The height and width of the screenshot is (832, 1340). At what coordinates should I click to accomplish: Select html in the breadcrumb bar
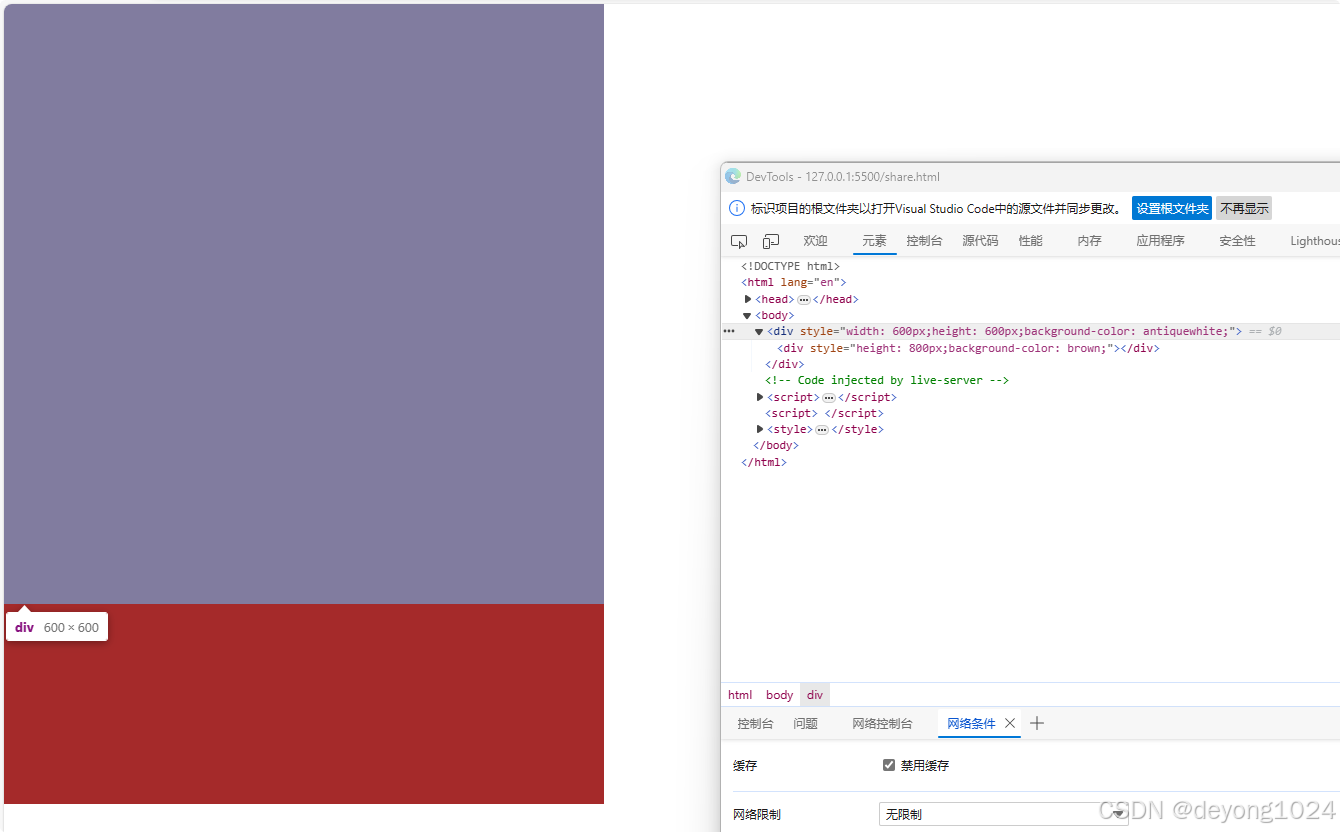pos(740,695)
